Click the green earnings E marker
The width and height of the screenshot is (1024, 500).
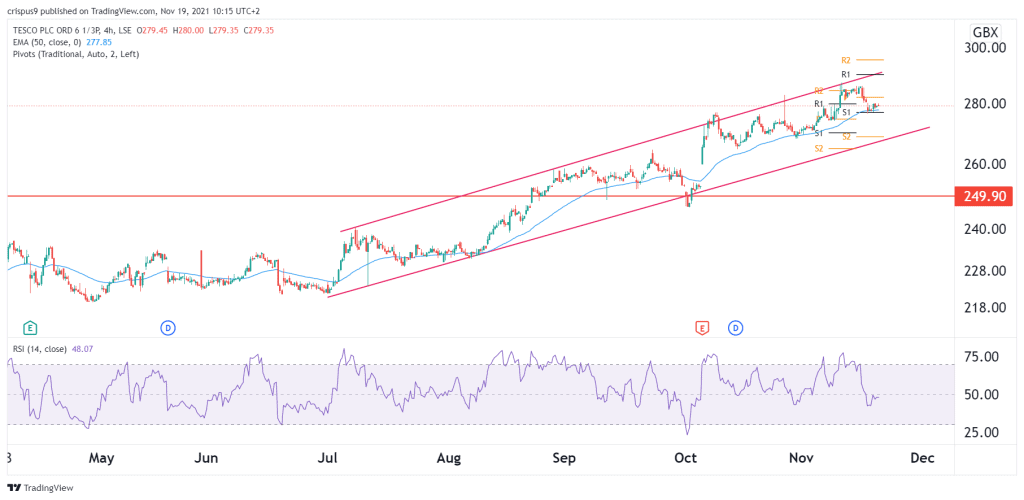click(x=29, y=327)
